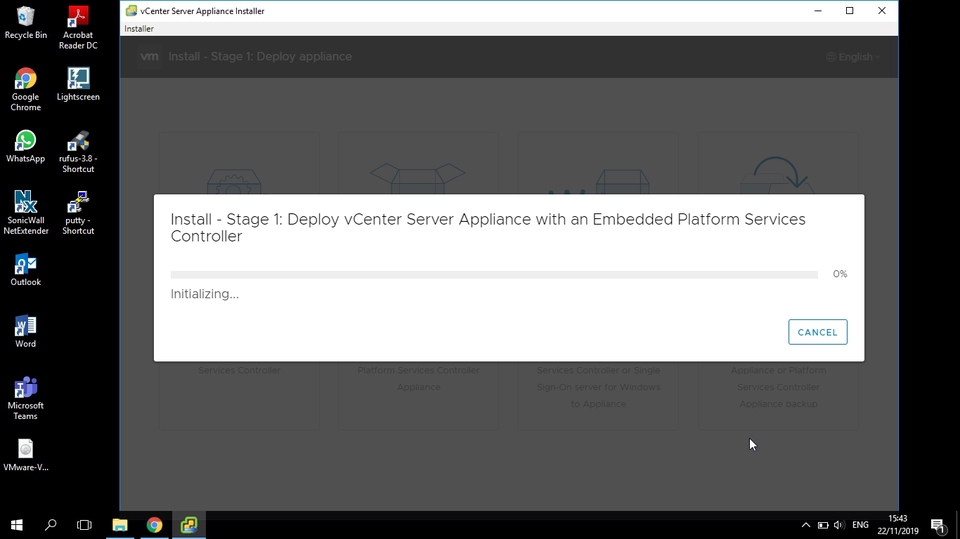Open Lightscreen desktop shortcut
This screenshot has width=960, height=539.
click(x=78, y=84)
